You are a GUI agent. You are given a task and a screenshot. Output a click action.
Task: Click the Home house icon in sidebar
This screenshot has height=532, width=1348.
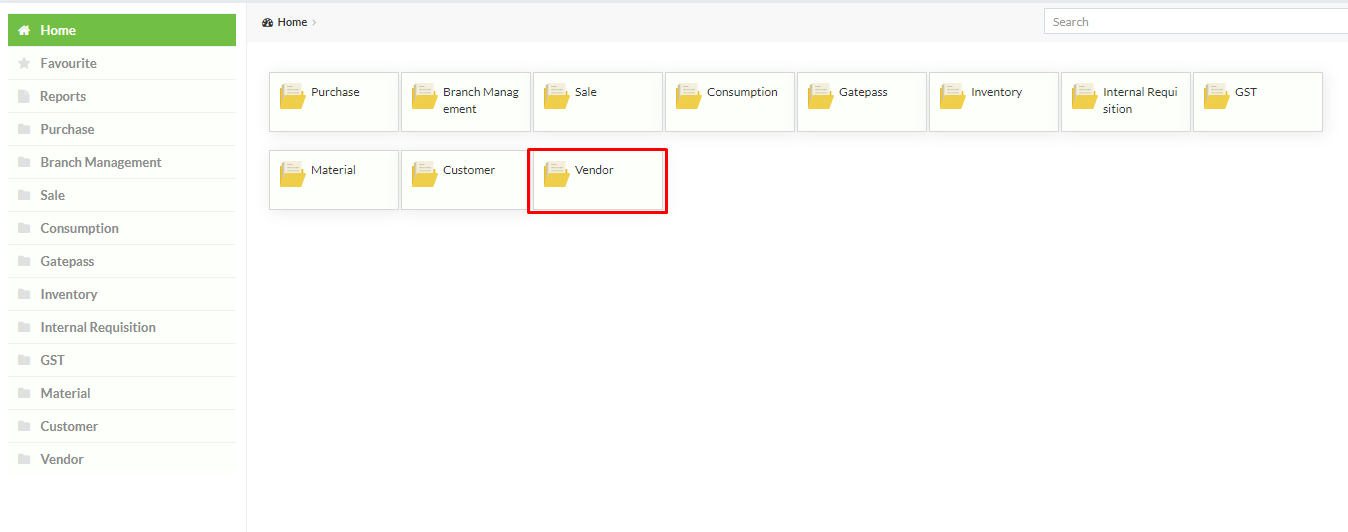[x=24, y=31]
